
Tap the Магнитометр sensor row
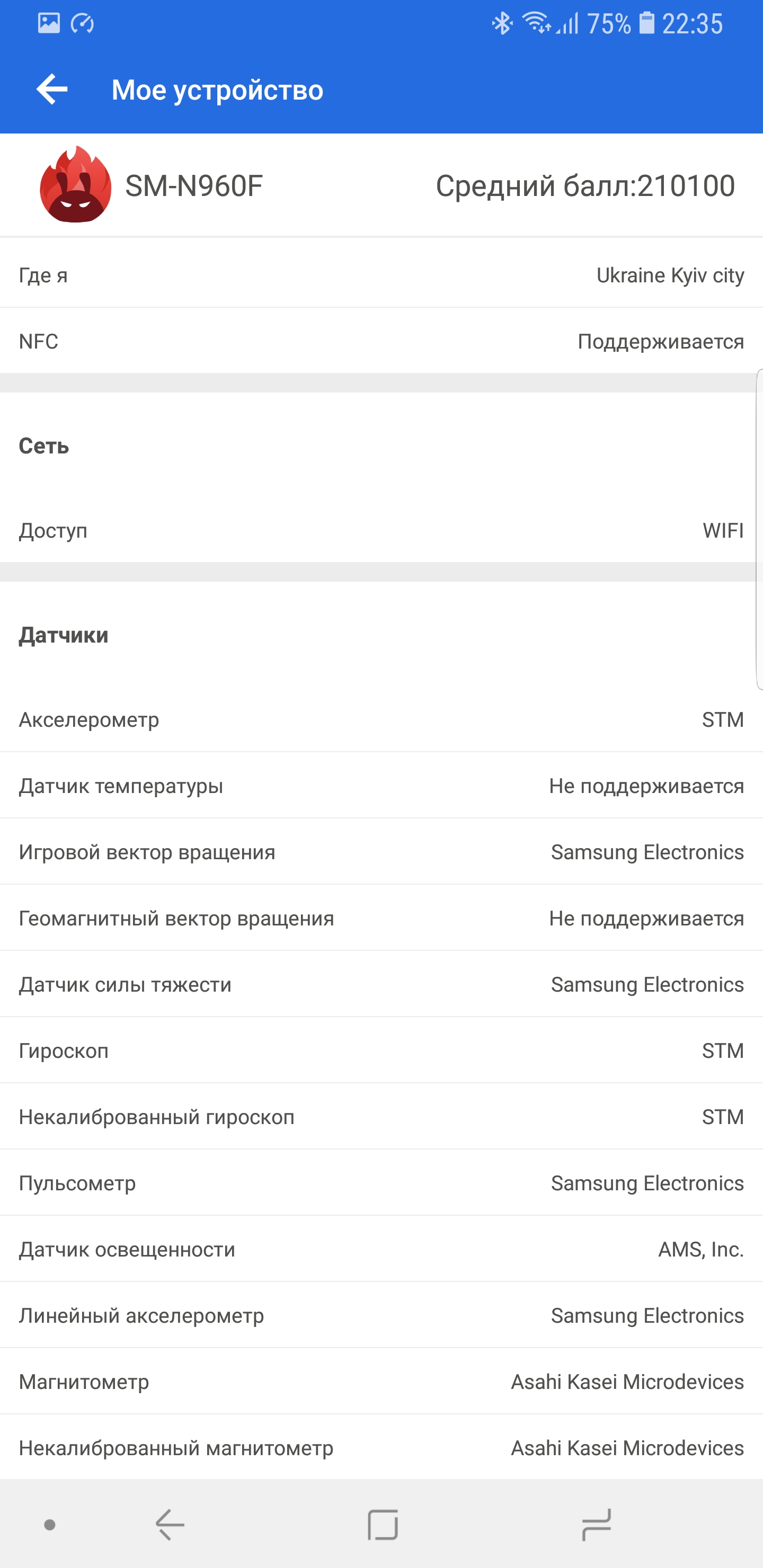(381, 1381)
